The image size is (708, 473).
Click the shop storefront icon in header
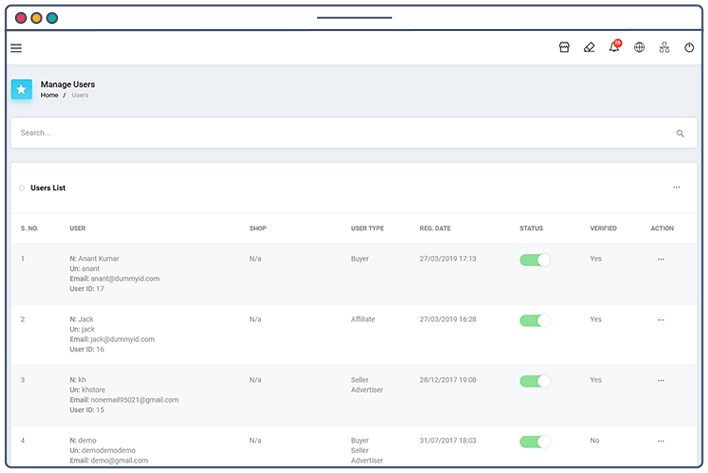tap(564, 47)
